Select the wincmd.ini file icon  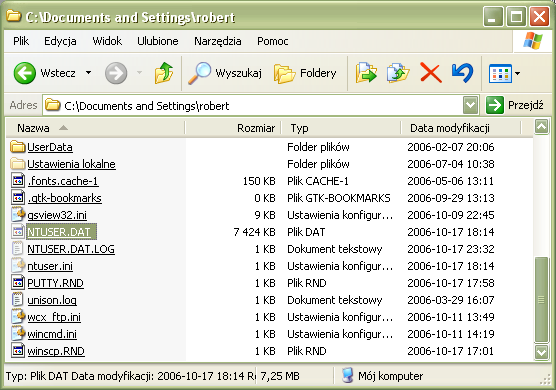(18, 334)
